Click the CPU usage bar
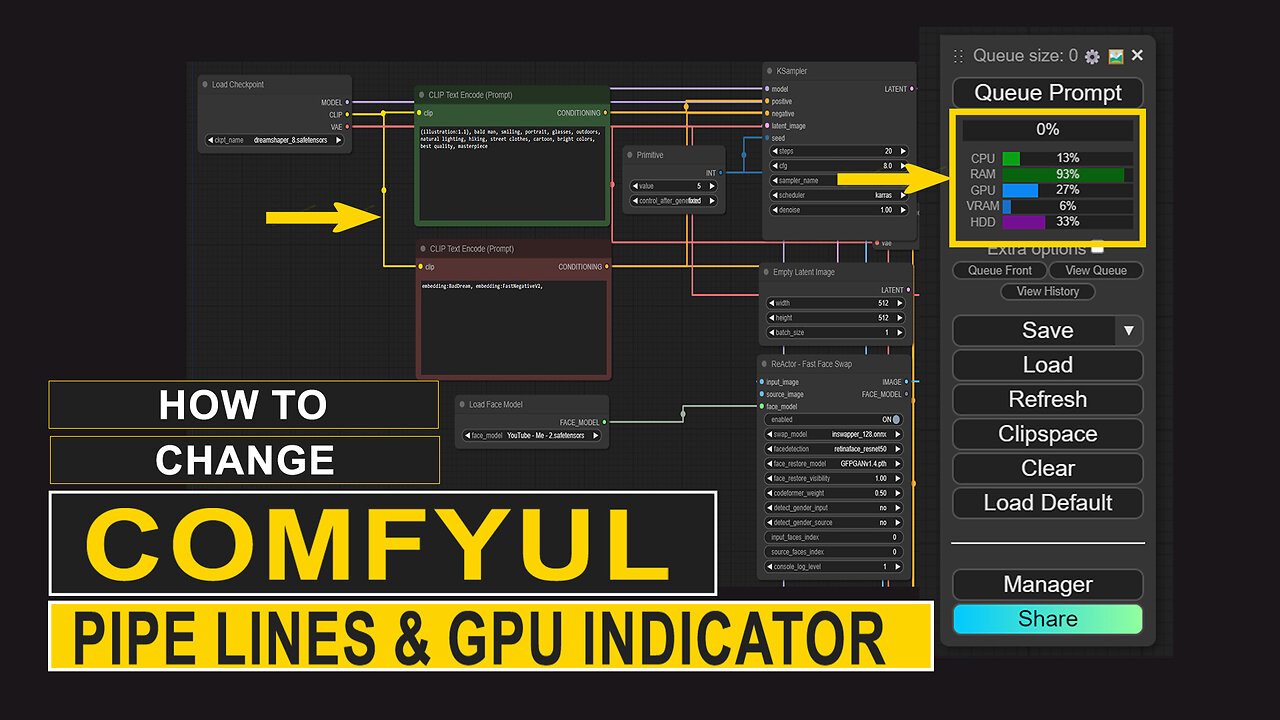1280x720 pixels. pyautogui.click(x=1068, y=158)
